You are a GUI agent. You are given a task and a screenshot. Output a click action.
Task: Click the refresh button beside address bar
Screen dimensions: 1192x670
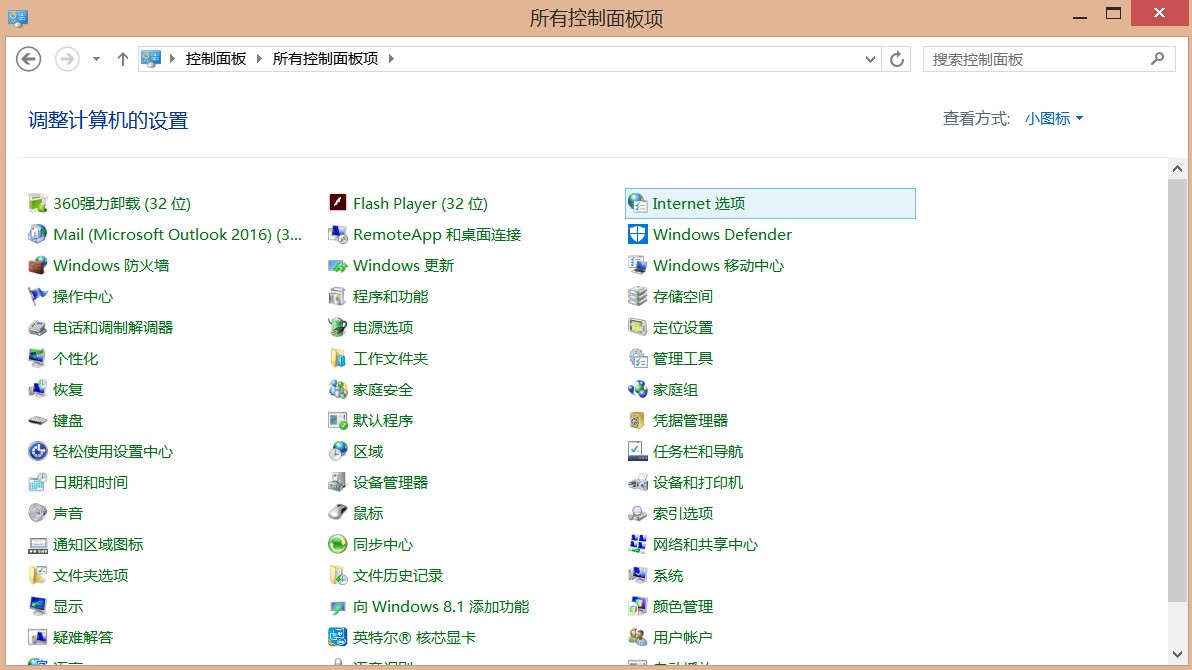pyautogui.click(x=897, y=59)
